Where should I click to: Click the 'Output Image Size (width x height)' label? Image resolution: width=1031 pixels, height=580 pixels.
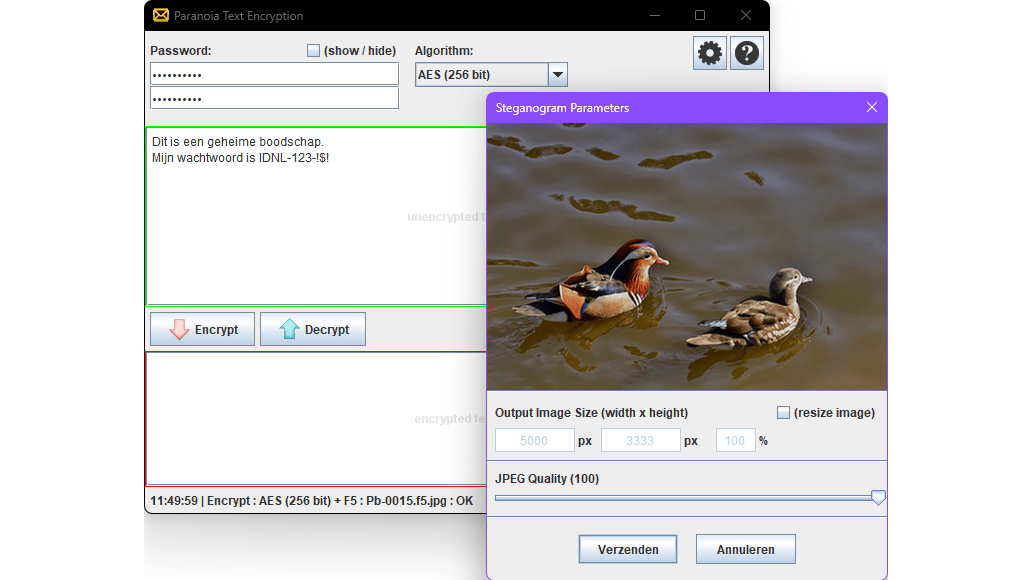click(x=592, y=413)
